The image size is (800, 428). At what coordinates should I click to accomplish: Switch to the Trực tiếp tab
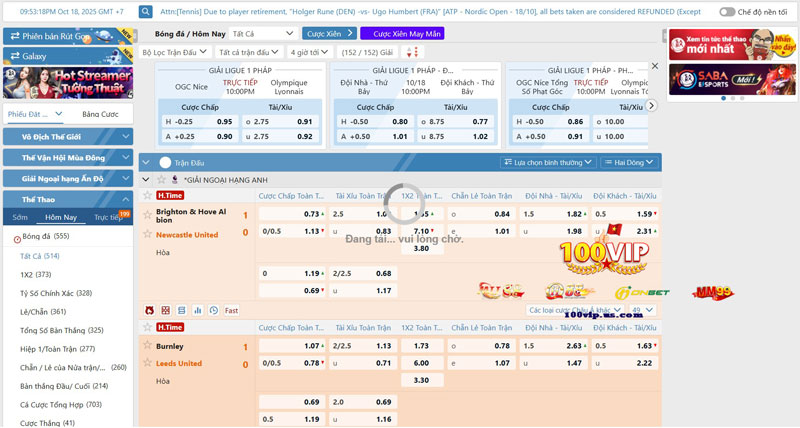coord(108,217)
